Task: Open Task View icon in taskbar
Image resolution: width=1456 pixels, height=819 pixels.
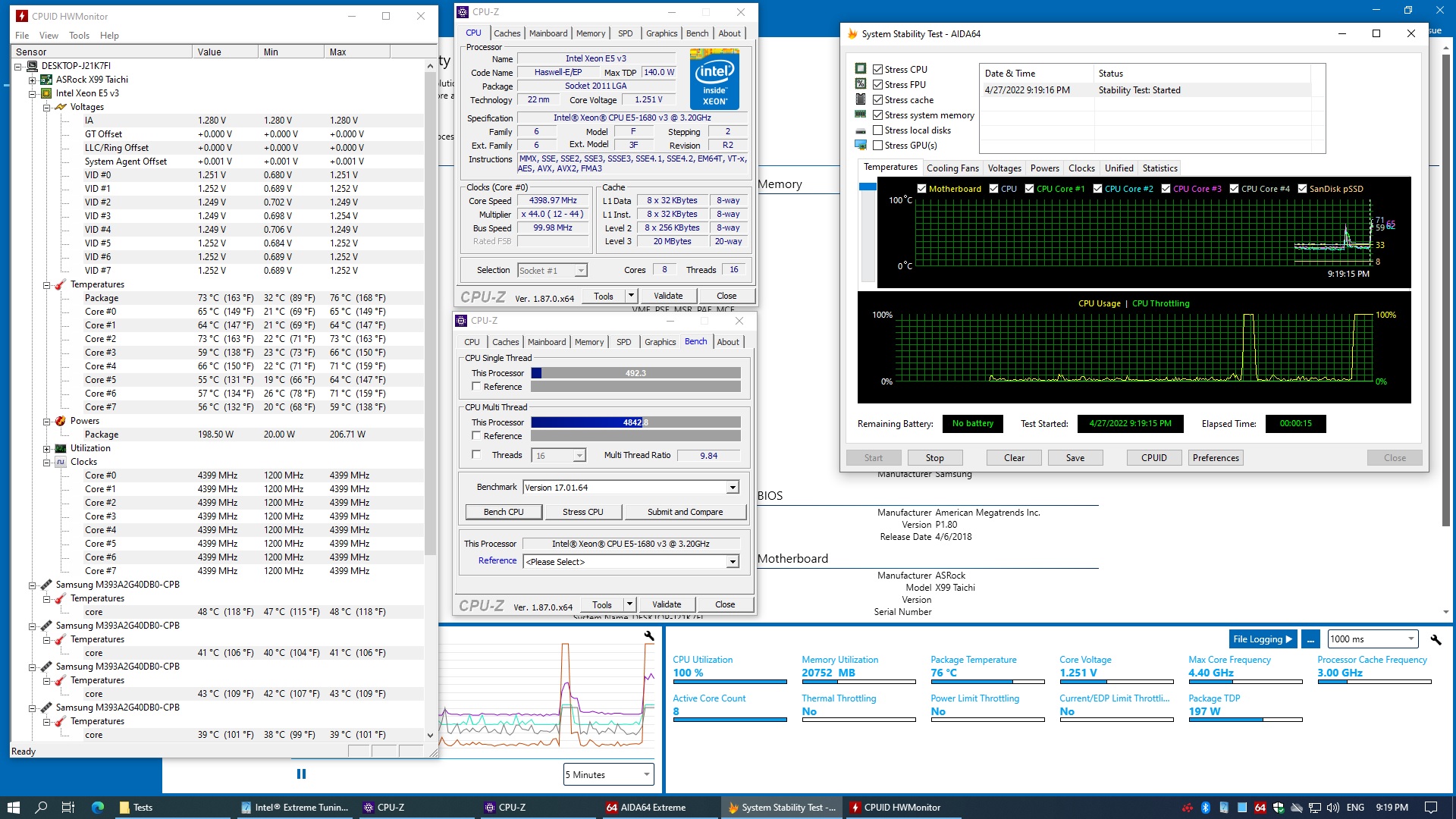Action: click(x=67, y=807)
